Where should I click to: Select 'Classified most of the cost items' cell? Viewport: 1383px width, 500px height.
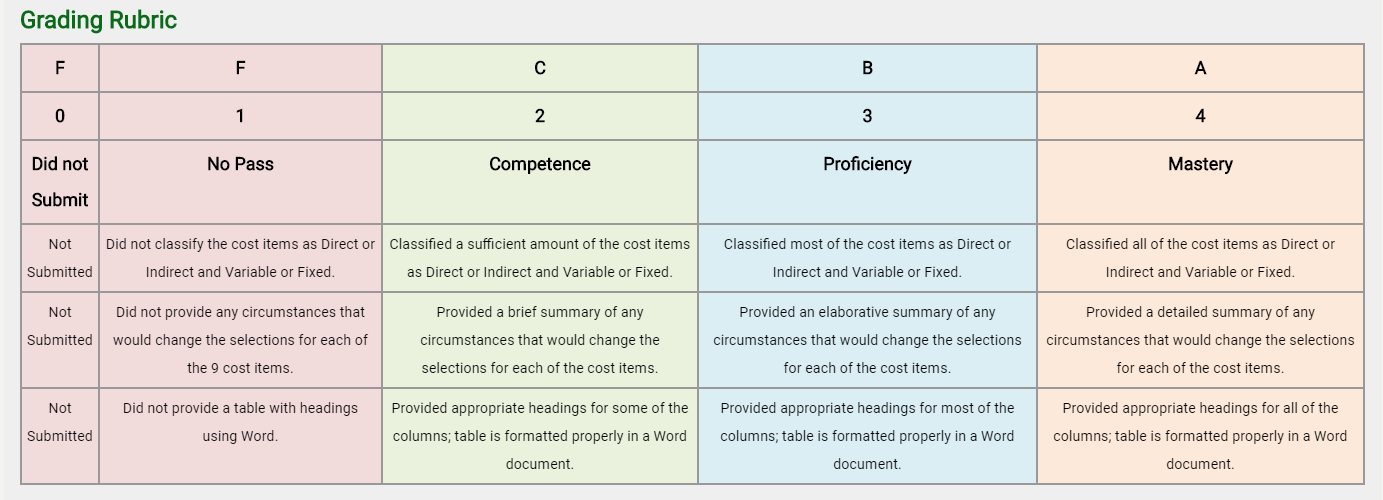(x=867, y=258)
